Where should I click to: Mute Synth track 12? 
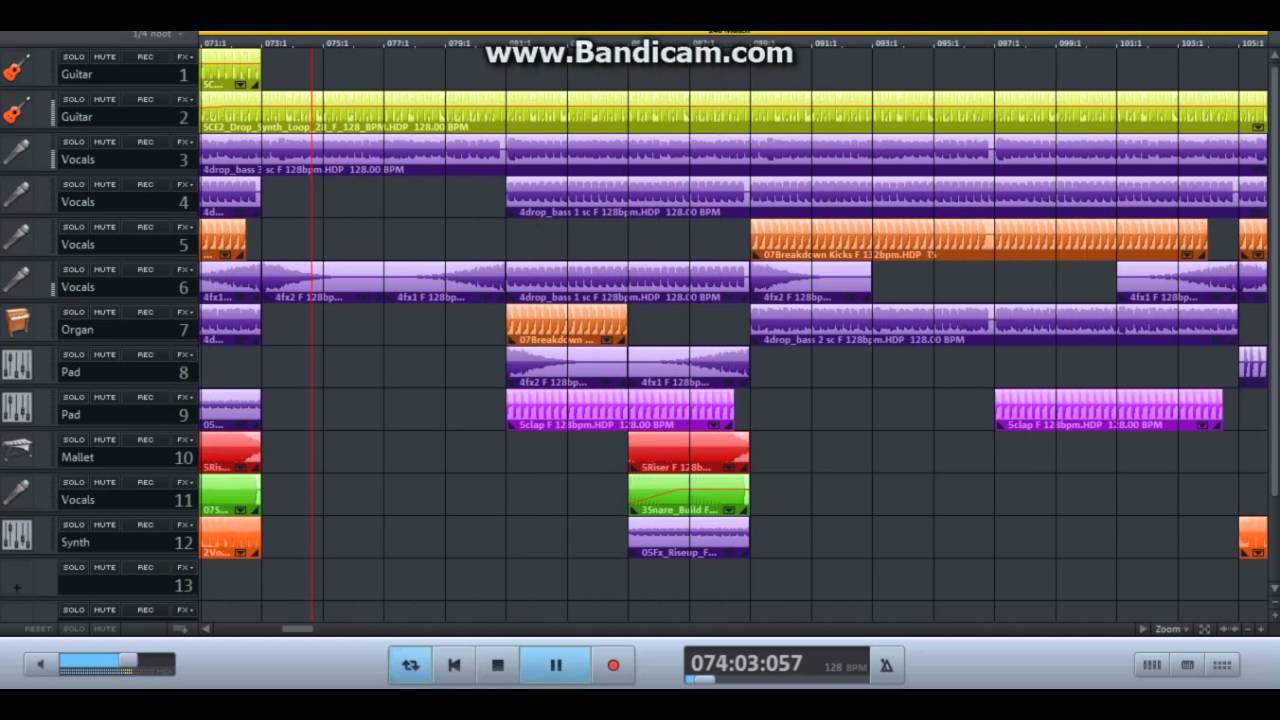(x=105, y=525)
